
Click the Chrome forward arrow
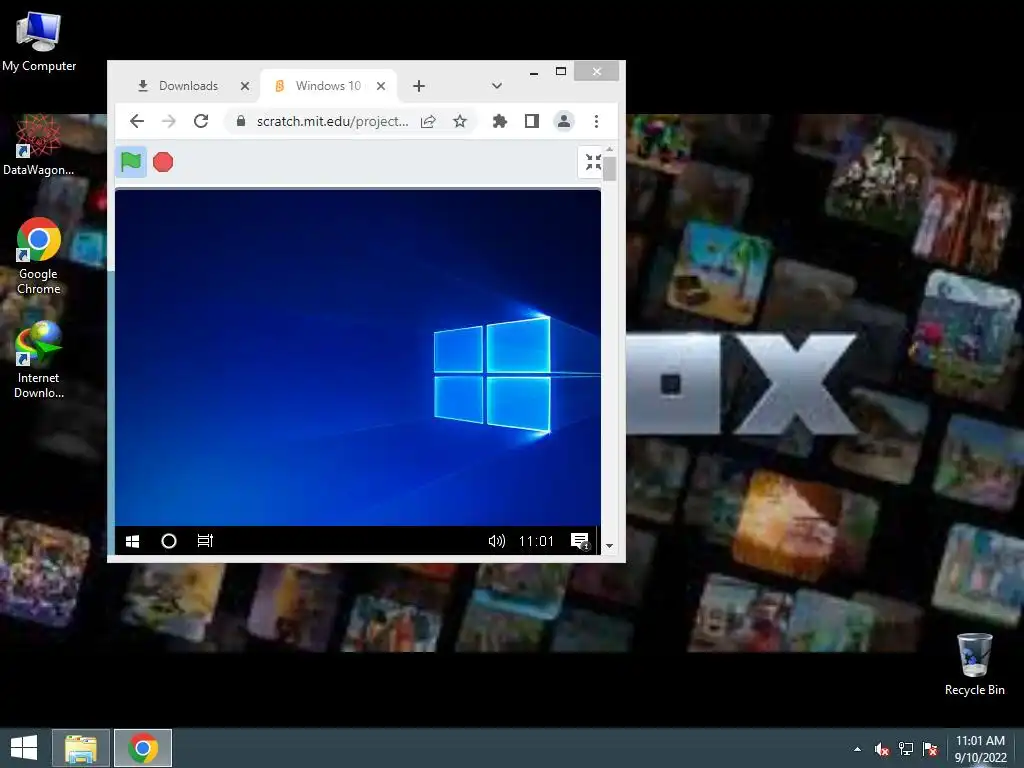pyautogui.click(x=168, y=121)
